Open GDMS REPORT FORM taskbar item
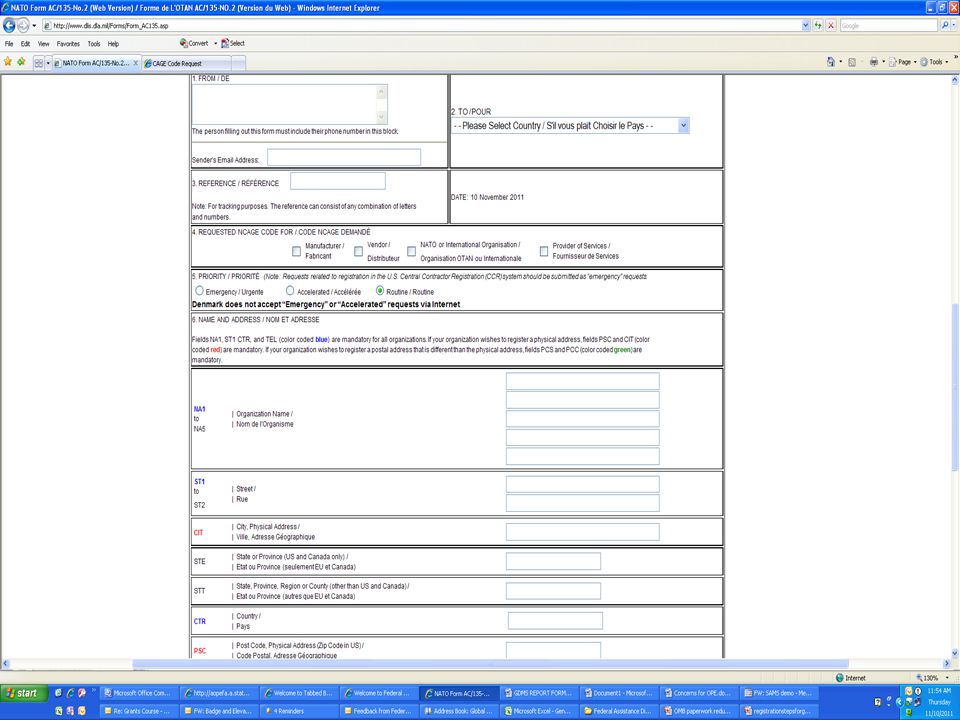 tap(538, 693)
